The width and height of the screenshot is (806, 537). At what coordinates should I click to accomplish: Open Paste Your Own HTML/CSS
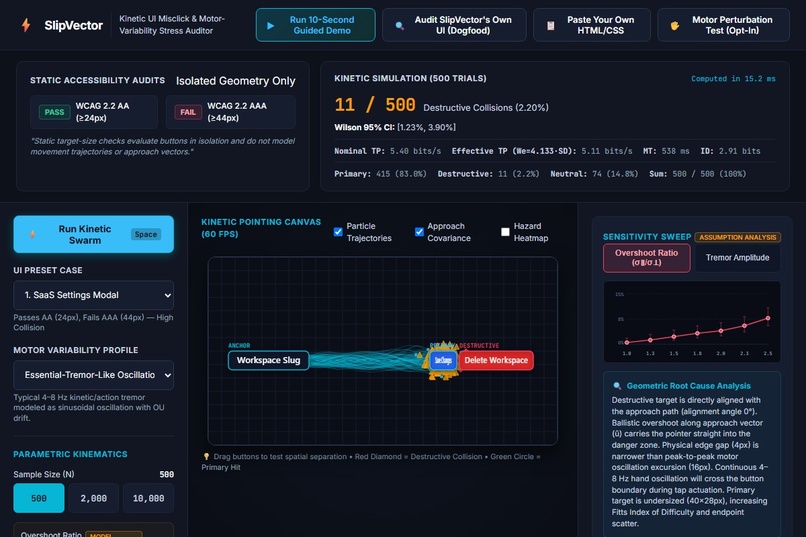click(x=592, y=25)
